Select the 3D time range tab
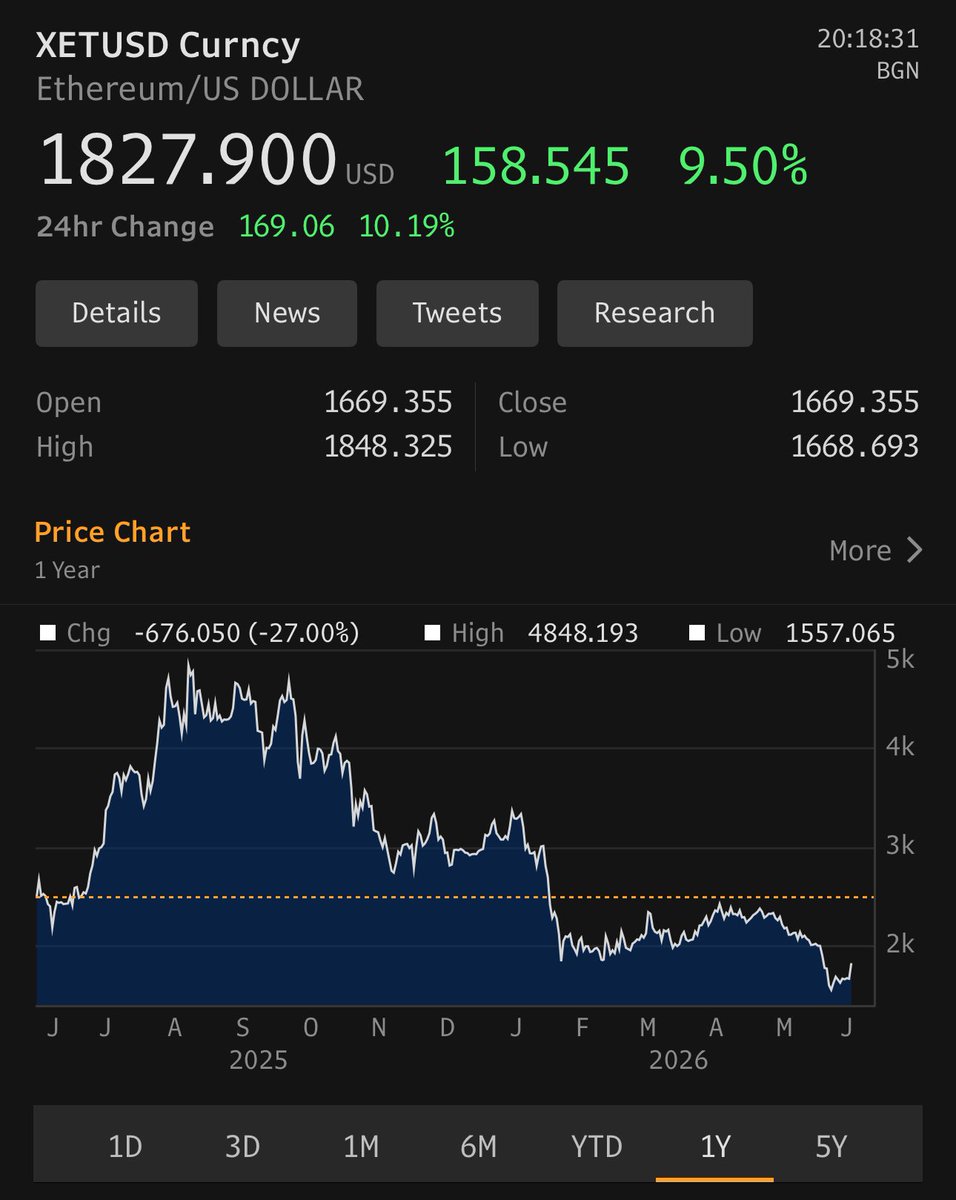Viewport: 956px width, 1200px height. coord(242,1146)
